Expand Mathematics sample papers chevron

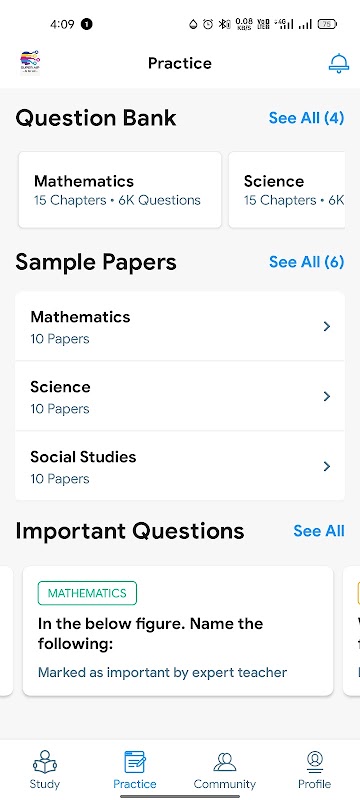[x=327, y=327]
